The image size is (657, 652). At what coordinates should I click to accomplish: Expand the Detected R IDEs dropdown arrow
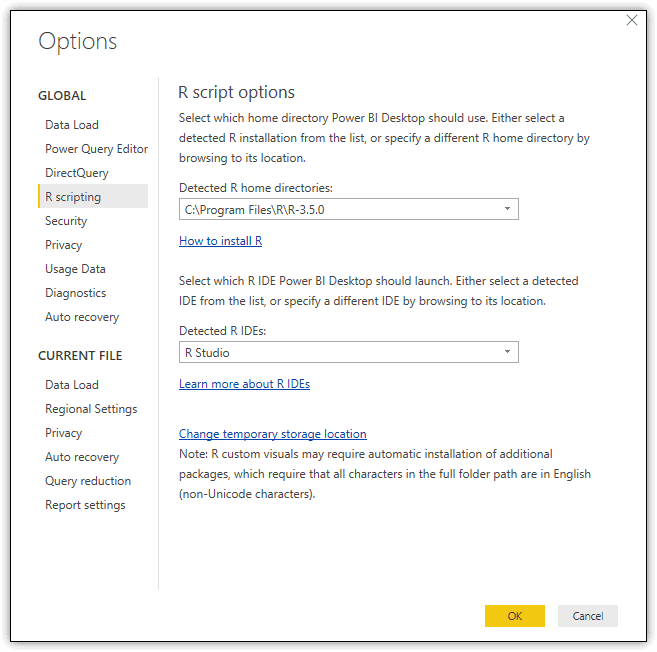point(507,352)
